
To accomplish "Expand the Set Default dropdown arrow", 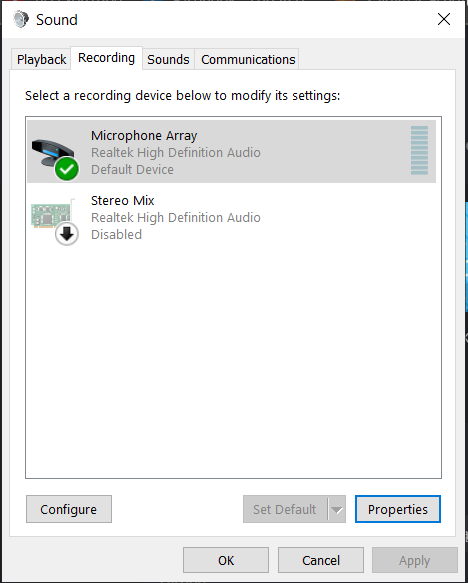I will click(337, 509).
